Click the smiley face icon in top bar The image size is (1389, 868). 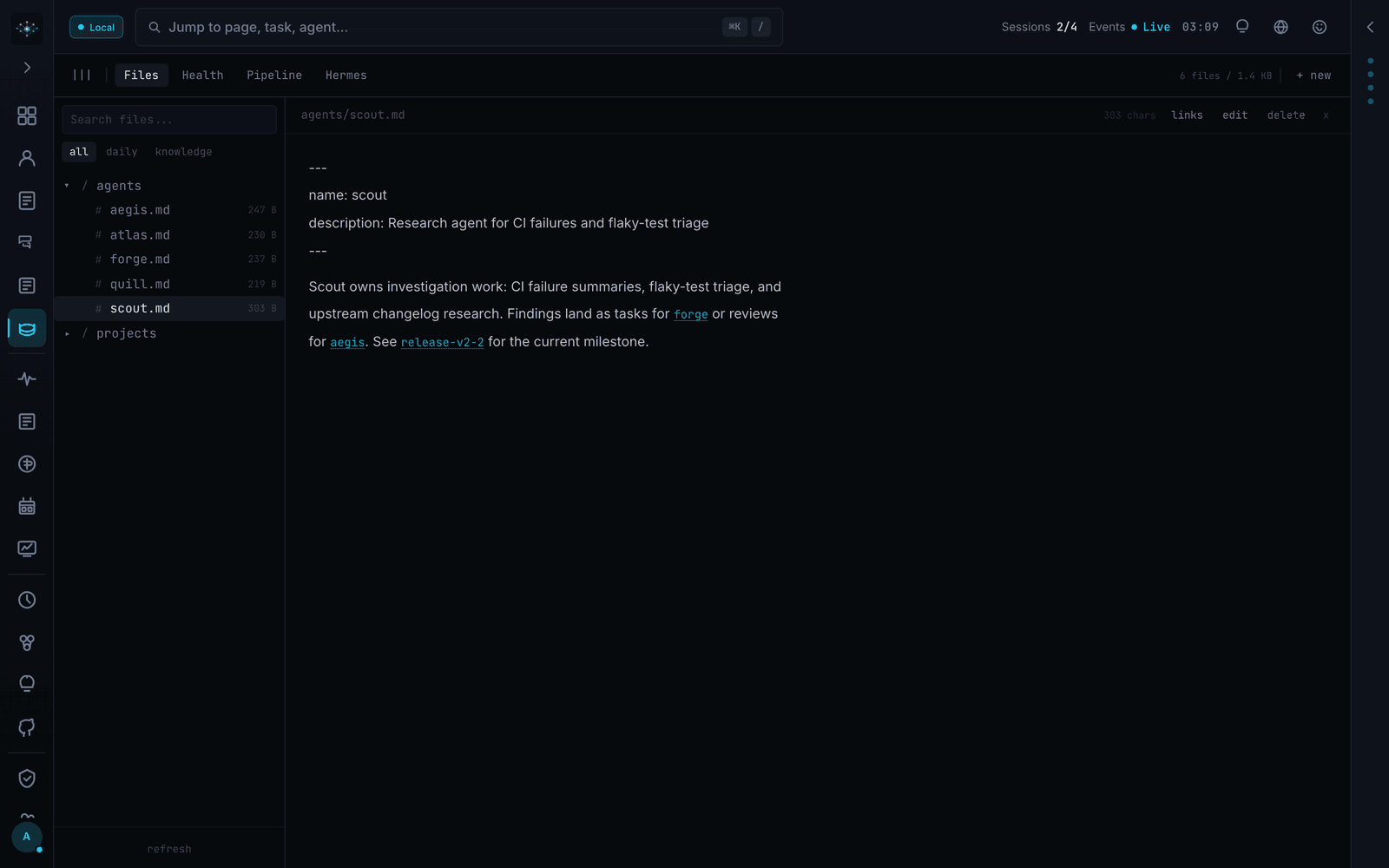pyautogui.click(x=1320, y=27)
